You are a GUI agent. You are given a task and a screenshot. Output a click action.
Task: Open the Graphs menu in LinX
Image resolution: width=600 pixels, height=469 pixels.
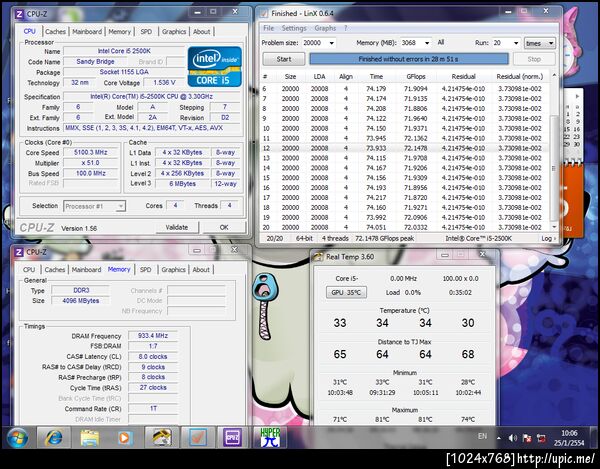[x=325, y=28]
